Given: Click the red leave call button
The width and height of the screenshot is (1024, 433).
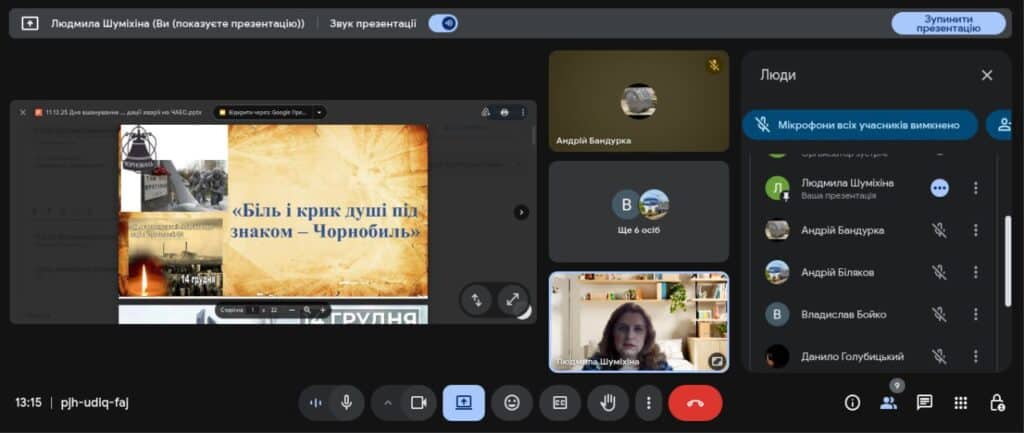Looking at the screenshot, I should click(695, 402).
